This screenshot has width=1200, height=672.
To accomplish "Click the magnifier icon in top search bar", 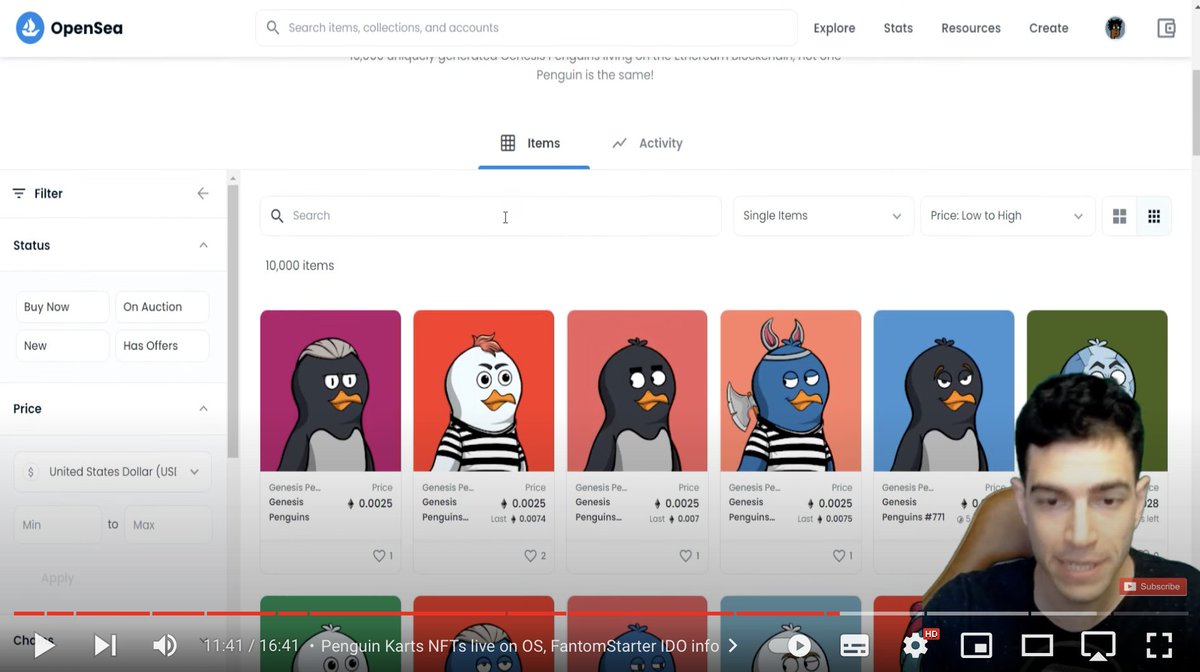I will (273, 28).
